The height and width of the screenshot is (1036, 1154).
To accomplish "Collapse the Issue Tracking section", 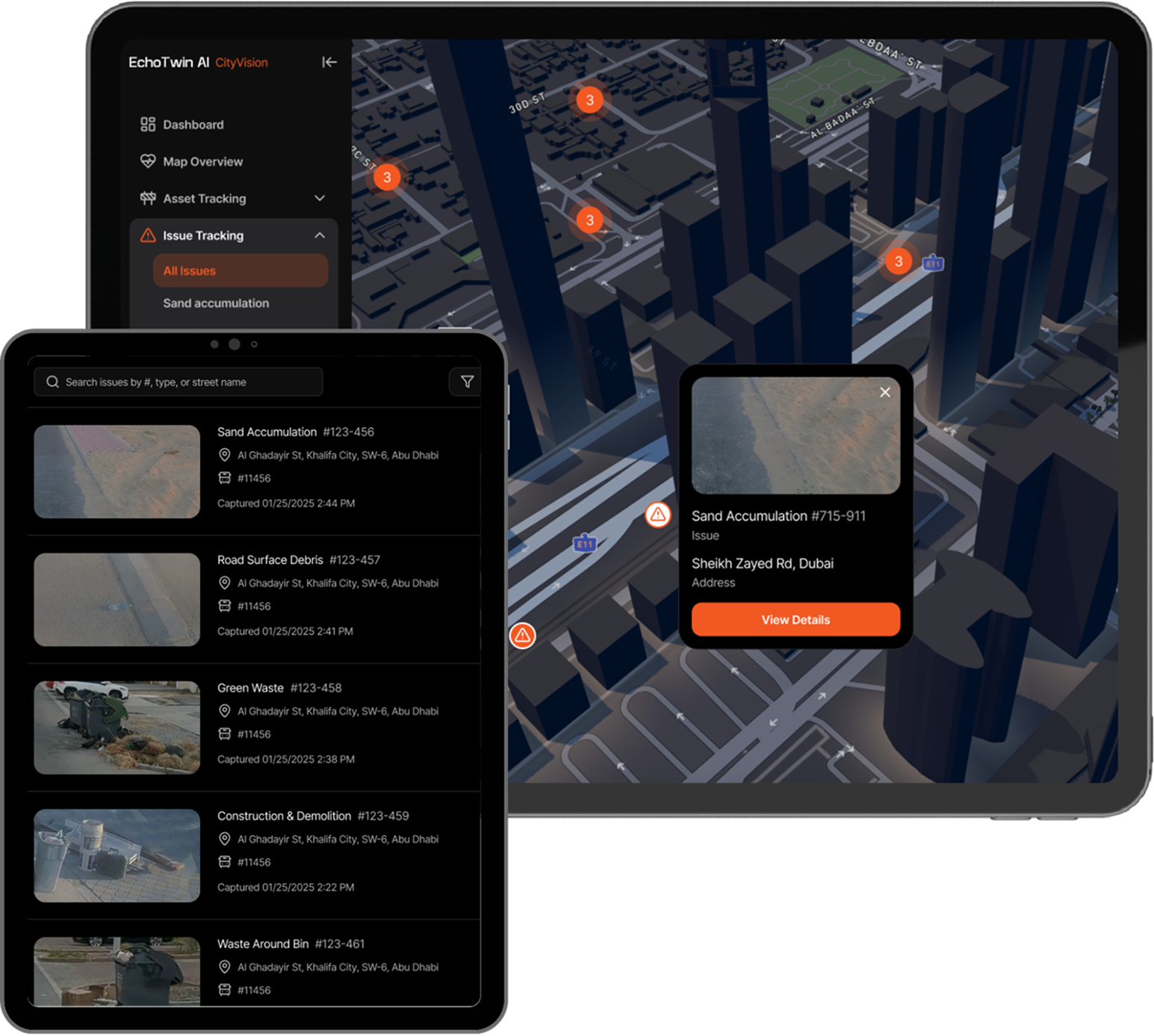I will pyautogui.click(x=320, y=235).
